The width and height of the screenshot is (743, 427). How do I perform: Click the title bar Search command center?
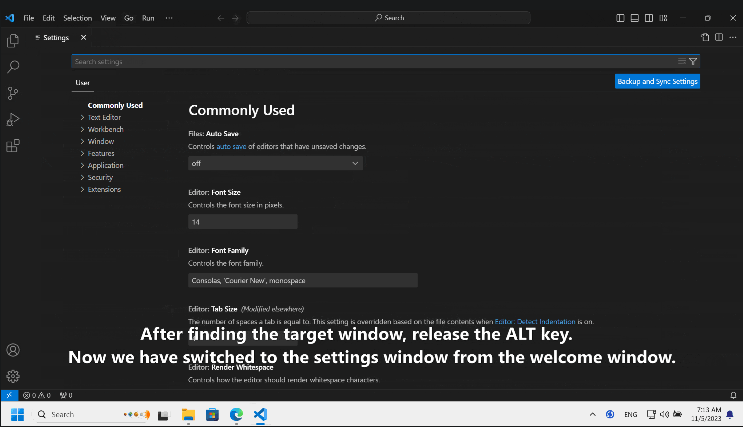click(389, 18)
